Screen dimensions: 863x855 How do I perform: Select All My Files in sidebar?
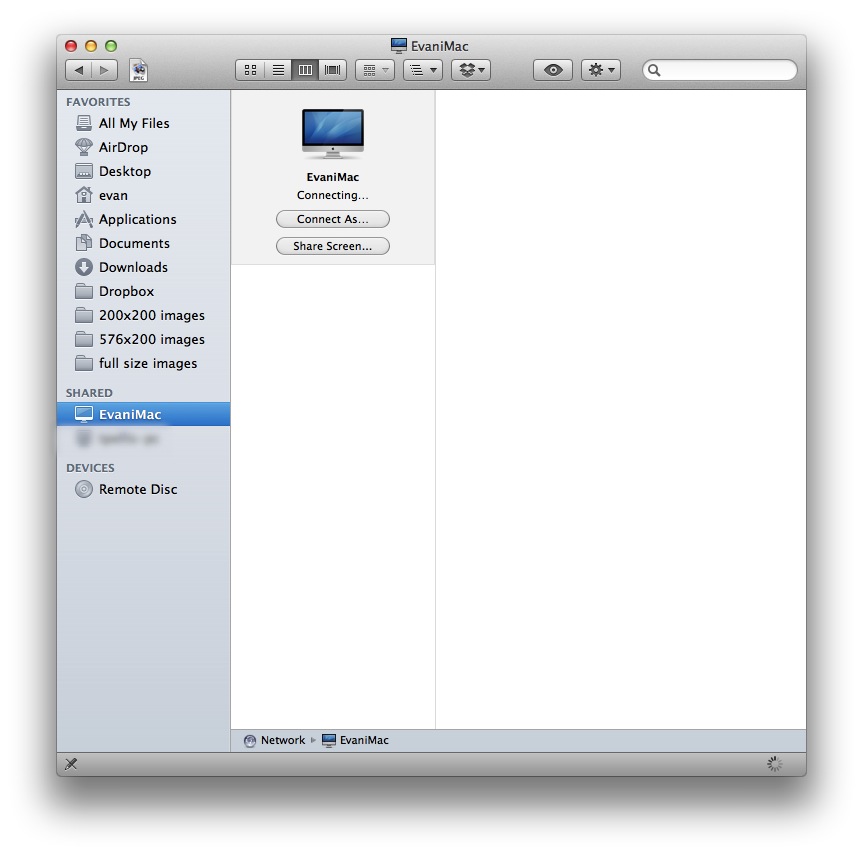pyautogui.click(x=134, y=123)
